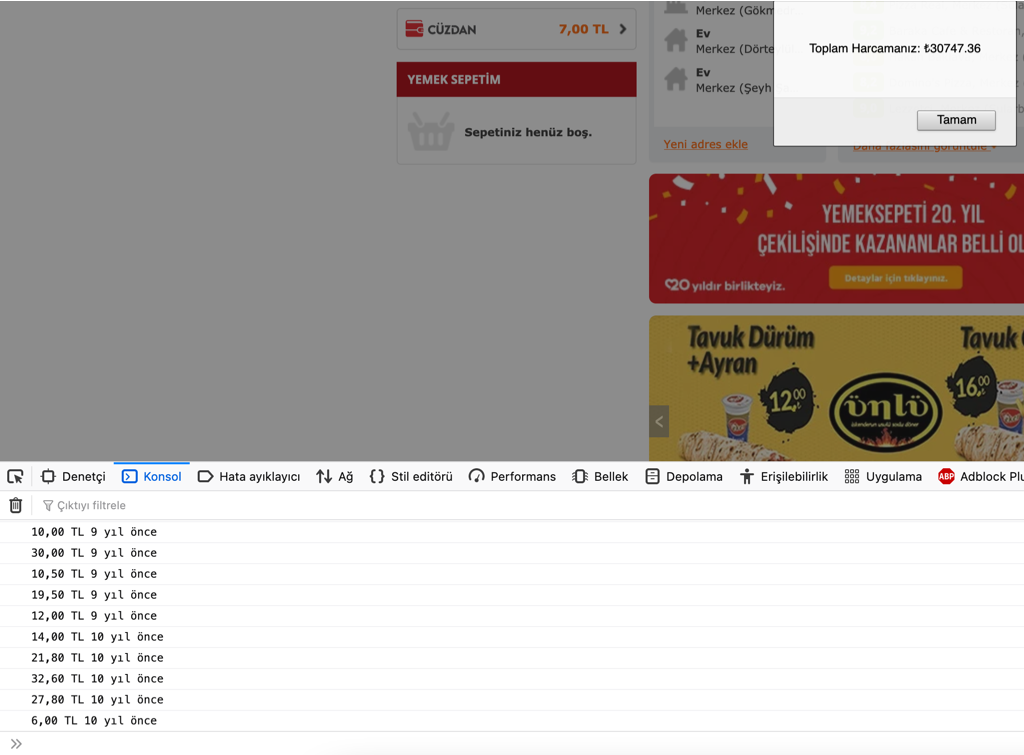Image resolution: width=1024 pixels, height=755 pixels.
Task: Click the house icon beside Merkez (Şeyh
Action: [676, 79]
